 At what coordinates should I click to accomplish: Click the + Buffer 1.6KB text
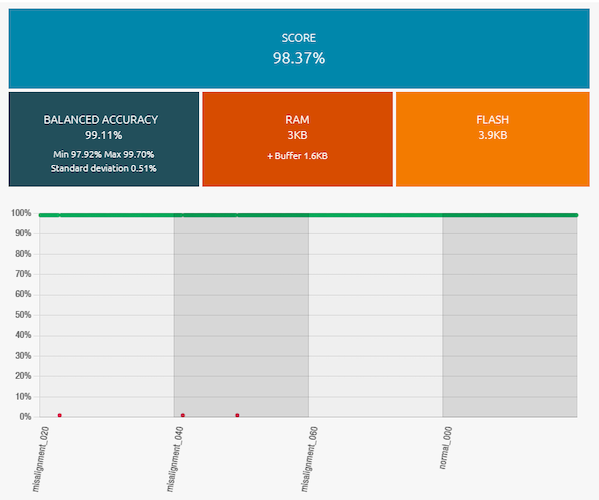(x=297, y=156)
